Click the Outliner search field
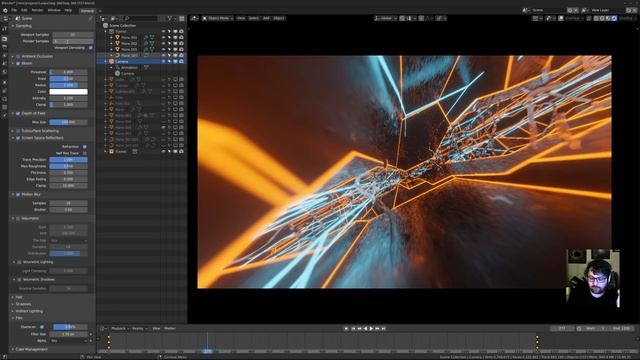The width and height of the screenshot is (640, 360). [141, 18]
